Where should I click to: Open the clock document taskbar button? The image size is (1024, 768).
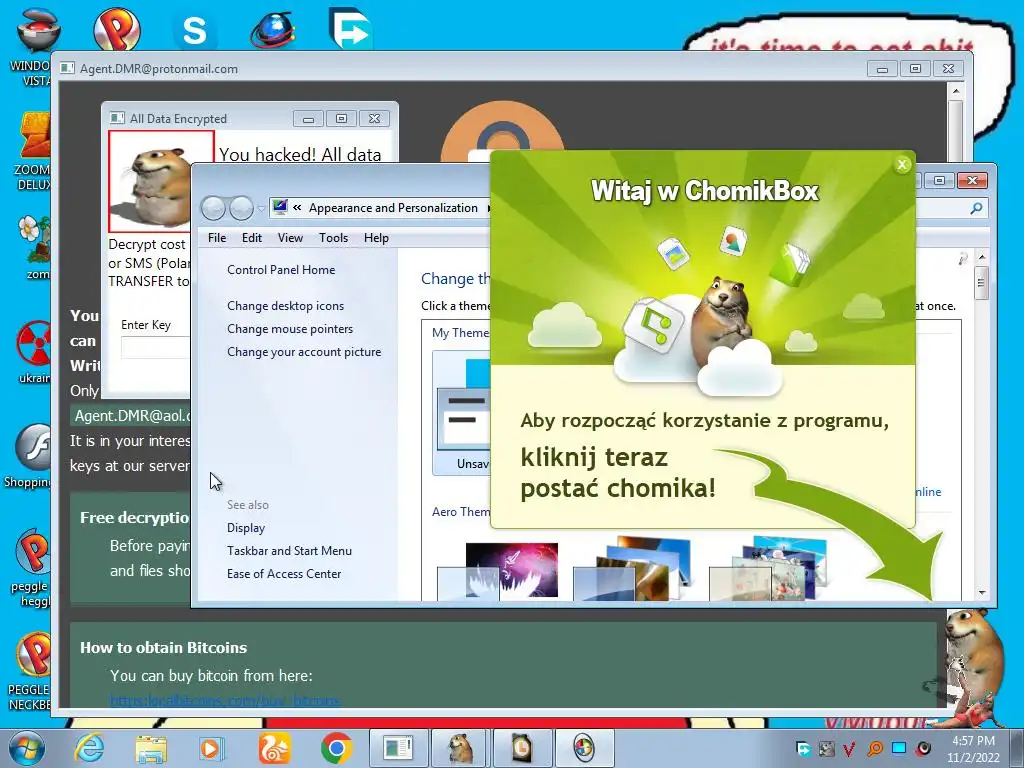point(522,748)
